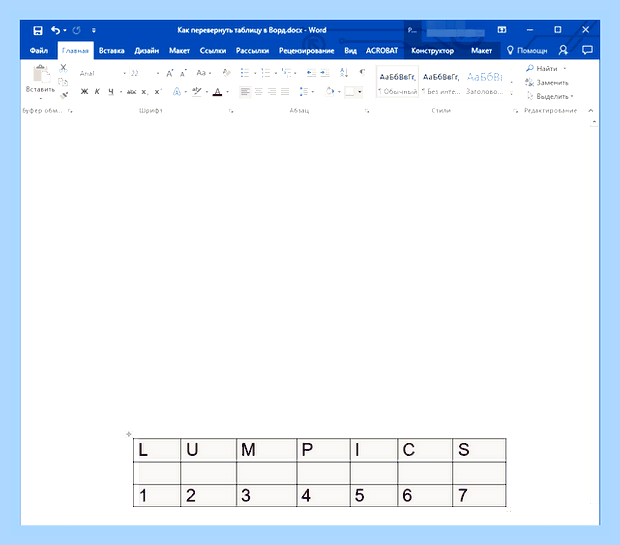Collapse the ribbon with the chevron
This screenshot has height=545, width=620.
tap(591, 111)
